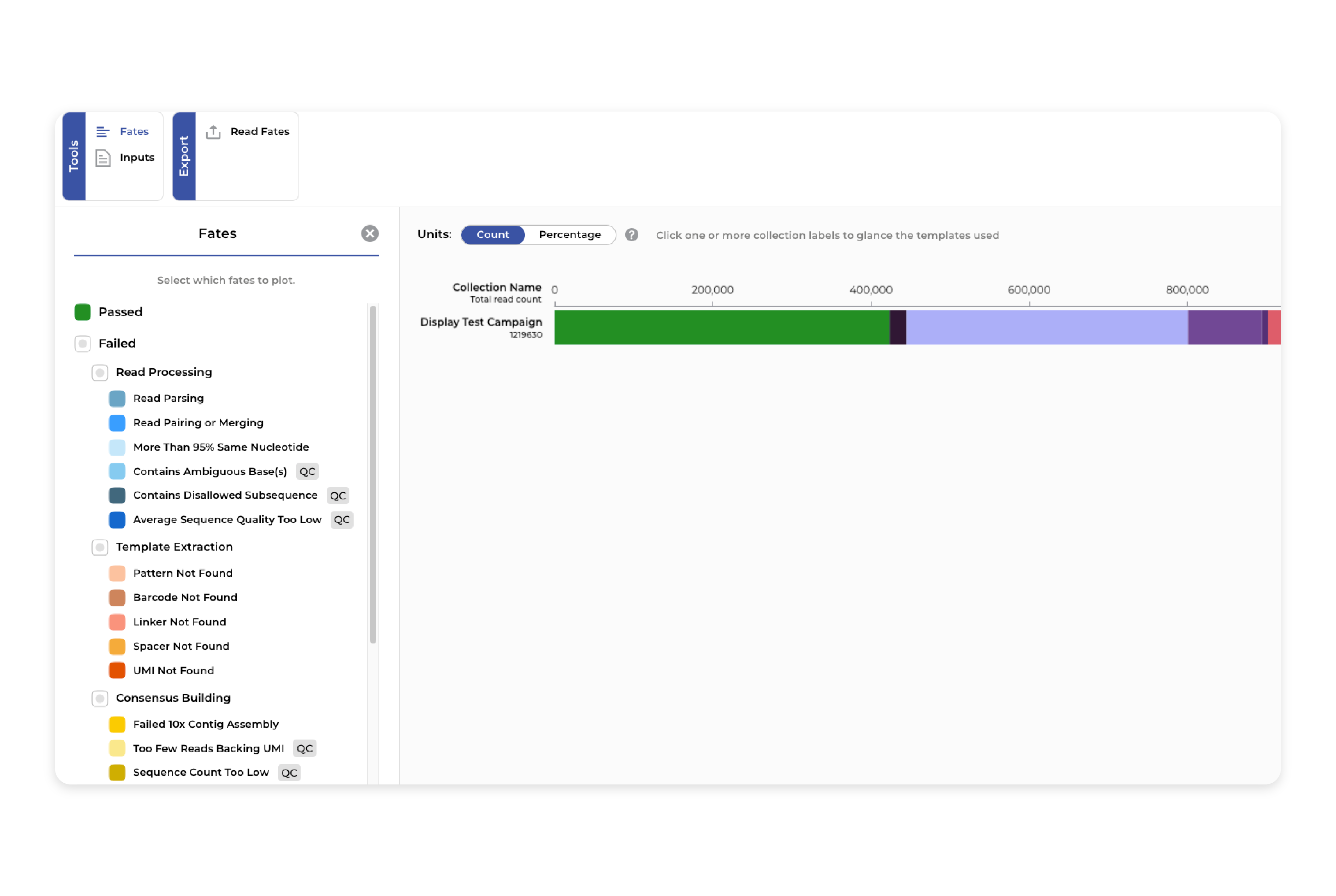Click QC badge next to Contains Ambiguous Base(s)
Screen dimensions: 1336x896
tap(307, 471)
